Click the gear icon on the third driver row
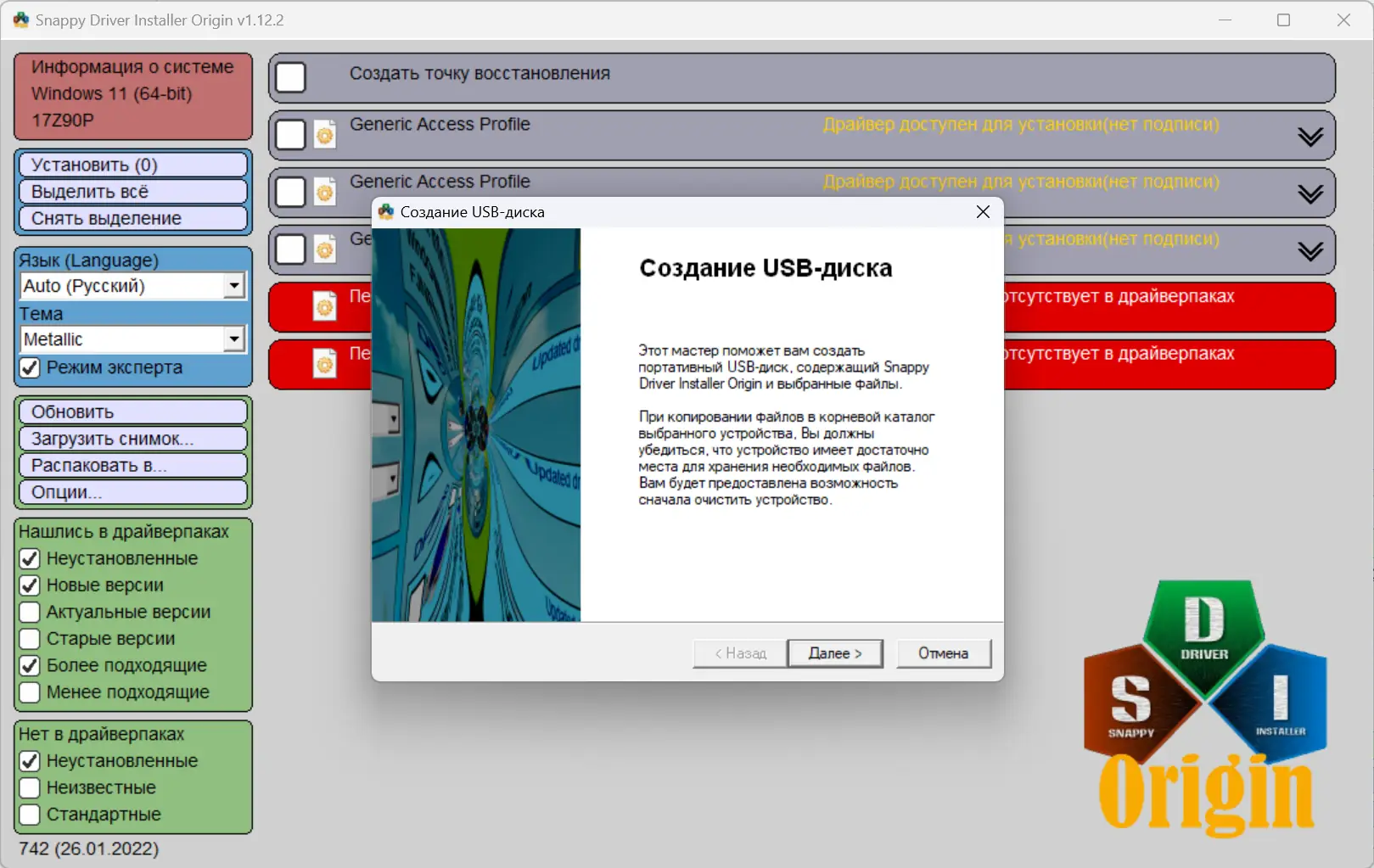Screen dimensions: 1374x868 click(324, 249)
